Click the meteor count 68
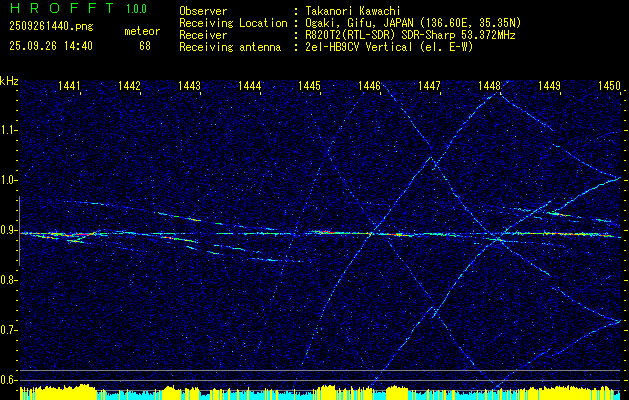This screenshot has height=400, width=629. pos(145,46)
